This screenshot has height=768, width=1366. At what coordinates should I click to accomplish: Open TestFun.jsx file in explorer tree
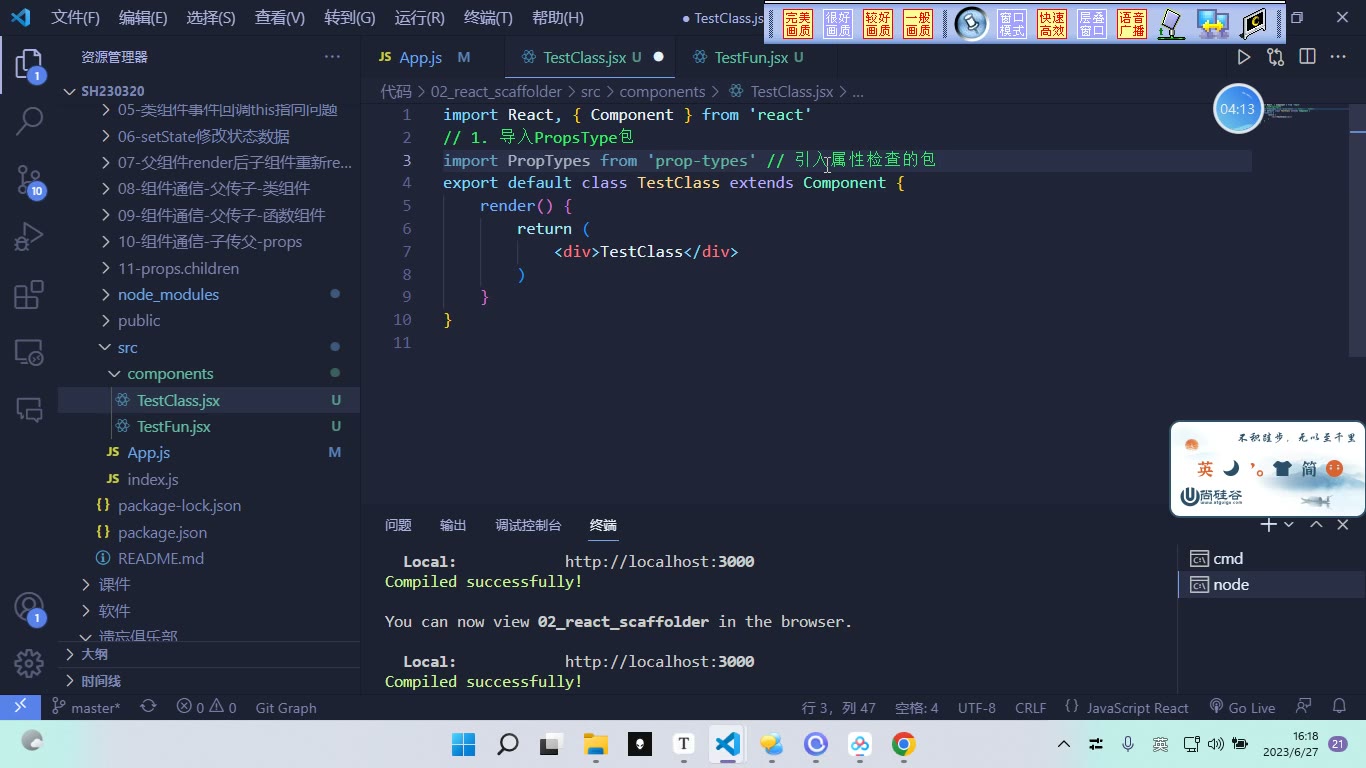(174, 426)
